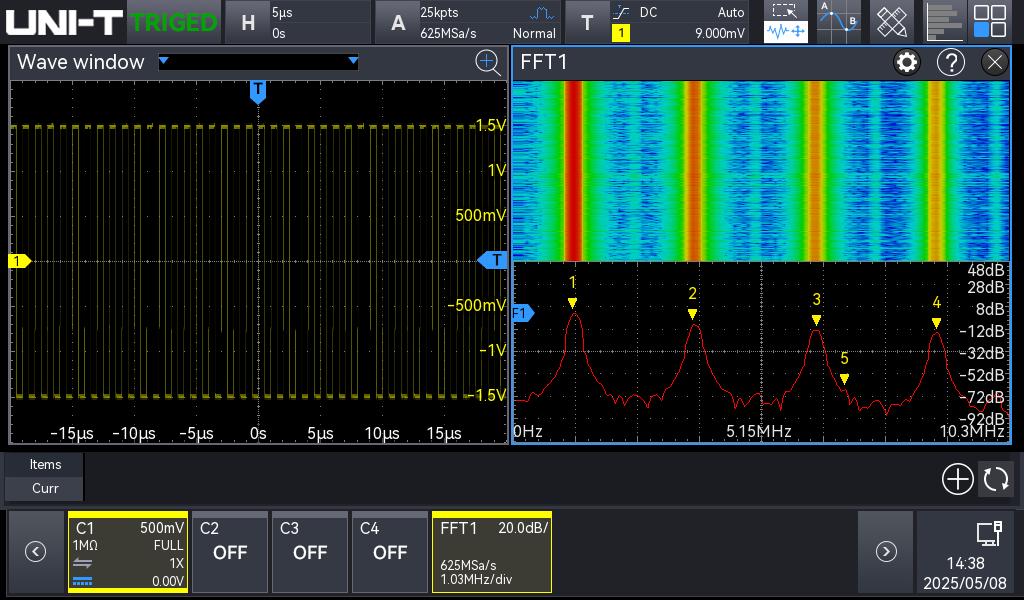Open the ruler and pencil measure tool
Screen dimensions: 1024x600
[891, 22]
